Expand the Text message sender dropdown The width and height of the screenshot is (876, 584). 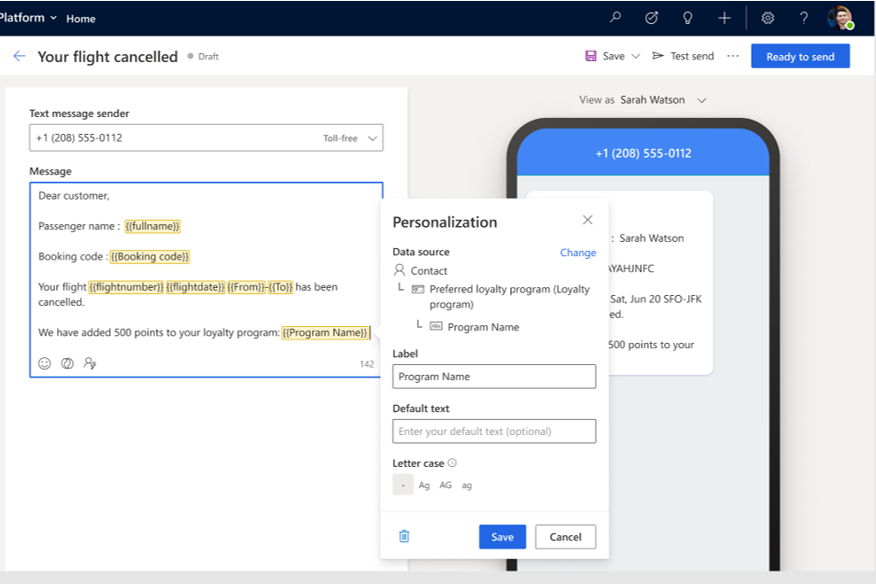(372, 138)
